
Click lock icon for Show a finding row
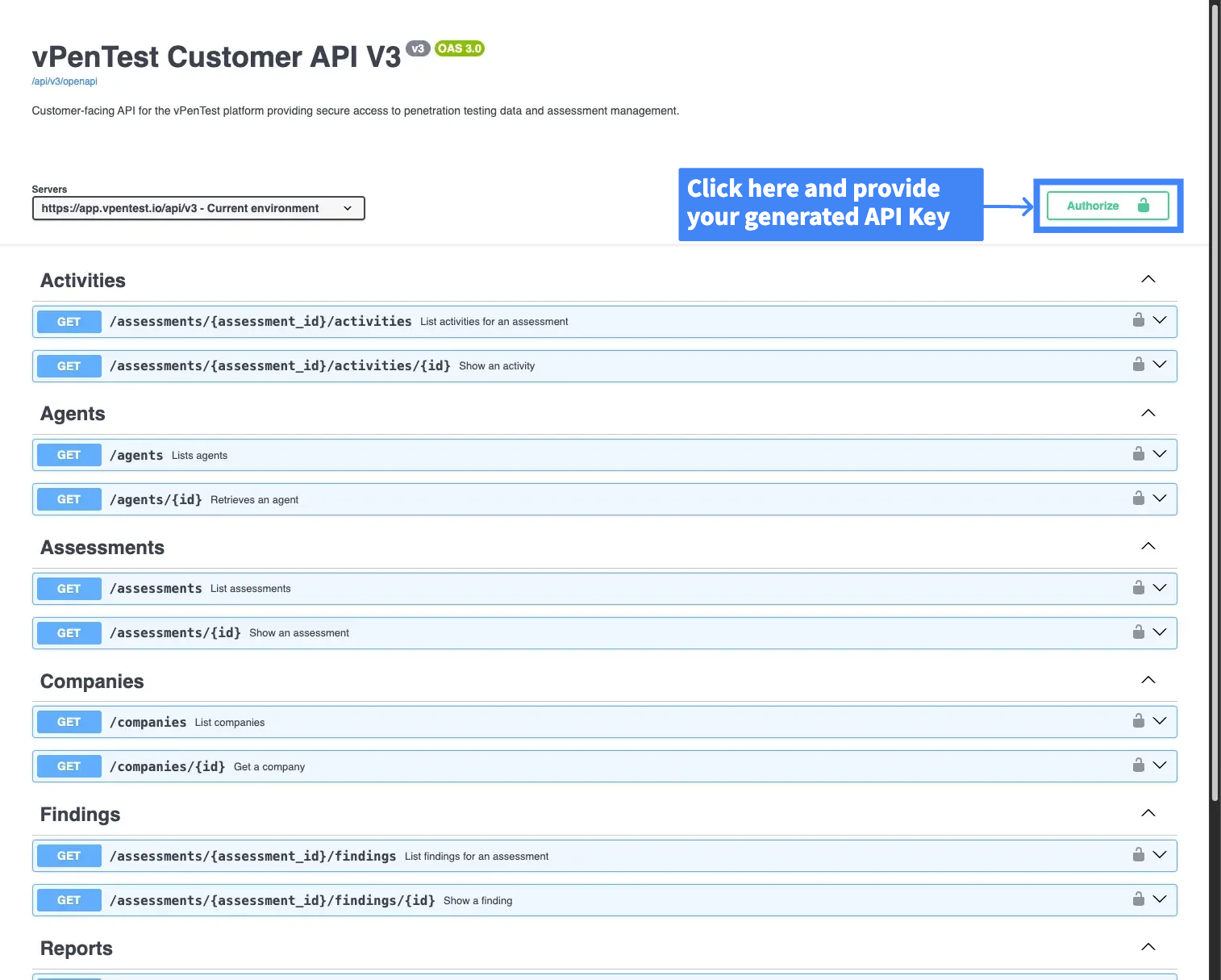[1138, 899]
